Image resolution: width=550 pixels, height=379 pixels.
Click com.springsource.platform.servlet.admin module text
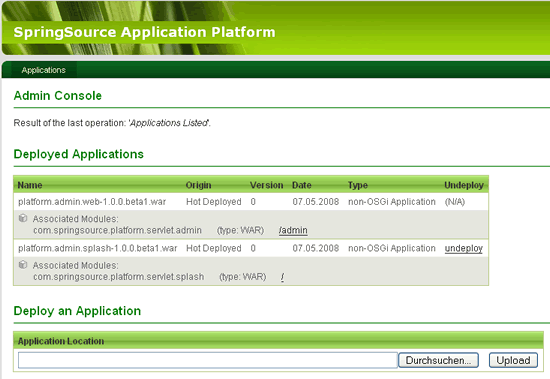click(x=118, y=230)
